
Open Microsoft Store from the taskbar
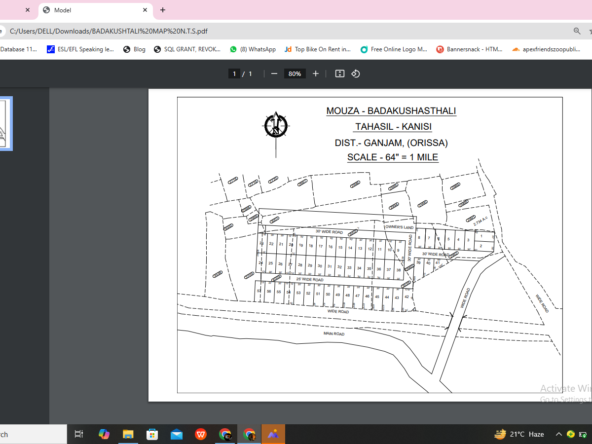152,434
